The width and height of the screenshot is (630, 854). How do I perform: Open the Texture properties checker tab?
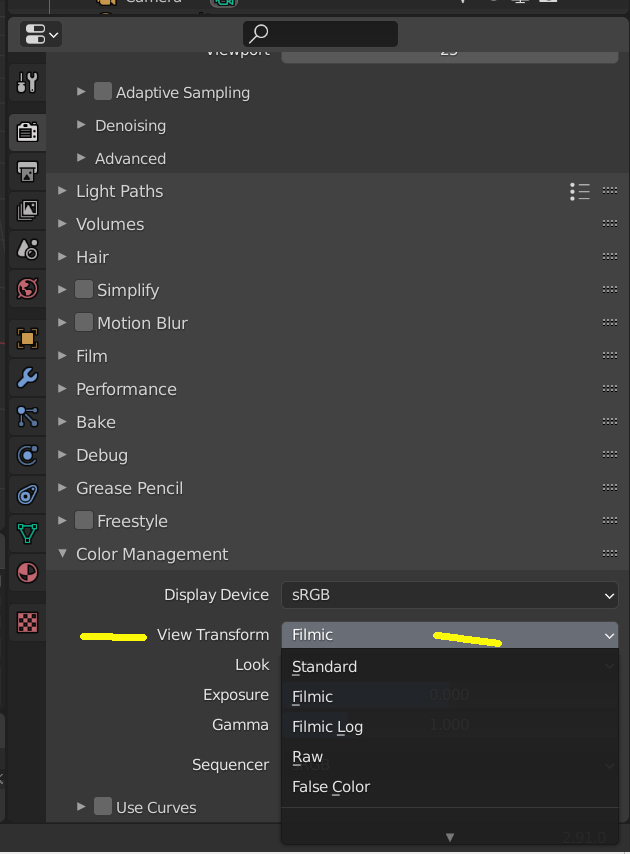pos(27,622)
